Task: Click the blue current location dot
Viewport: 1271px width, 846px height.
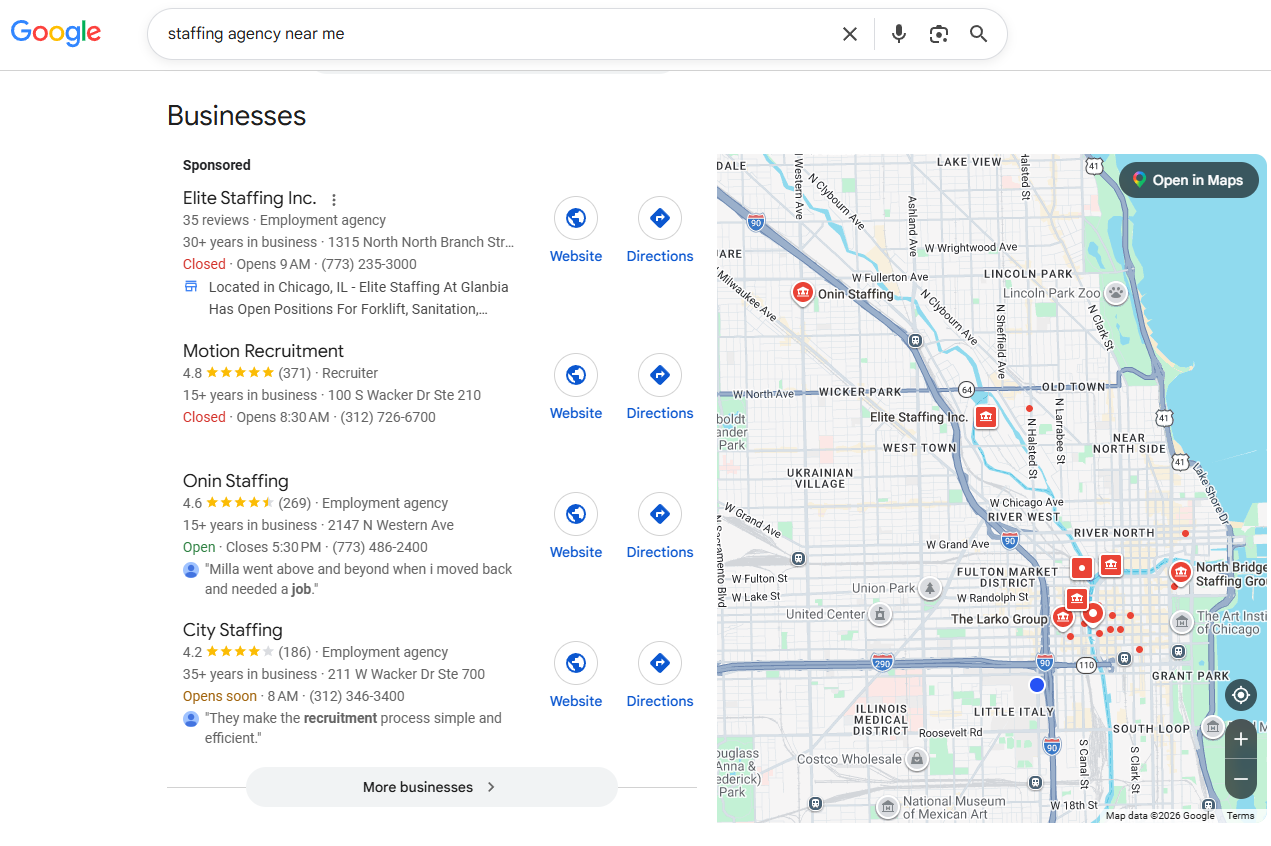Action: pos(1037,685)
